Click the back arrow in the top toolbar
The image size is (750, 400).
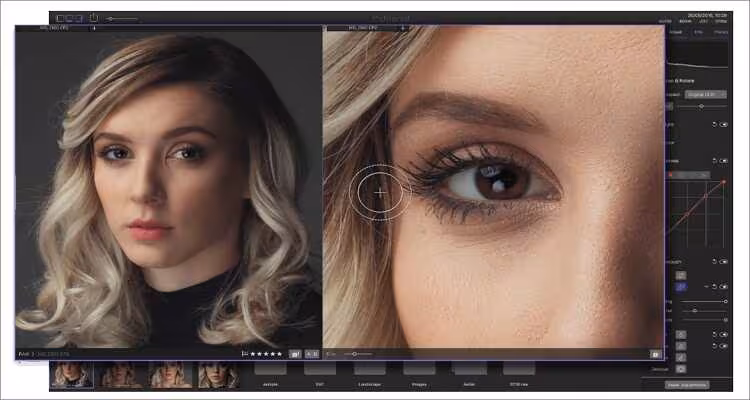[121, 19]
